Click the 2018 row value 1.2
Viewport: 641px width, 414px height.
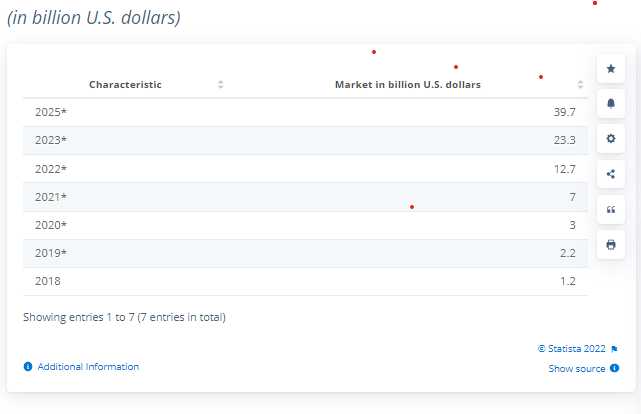tap(567, 281)
